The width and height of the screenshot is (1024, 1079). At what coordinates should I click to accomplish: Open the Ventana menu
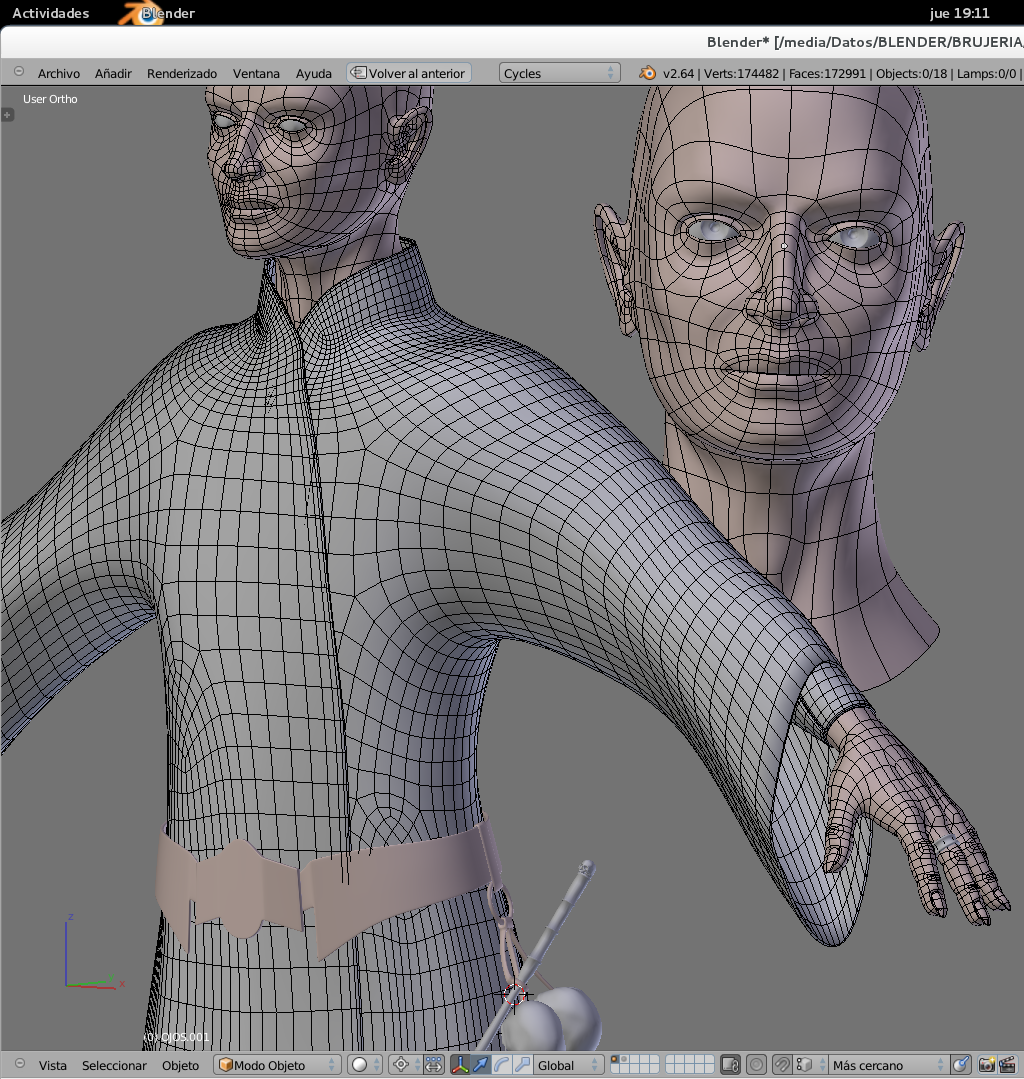click(256, 74)
